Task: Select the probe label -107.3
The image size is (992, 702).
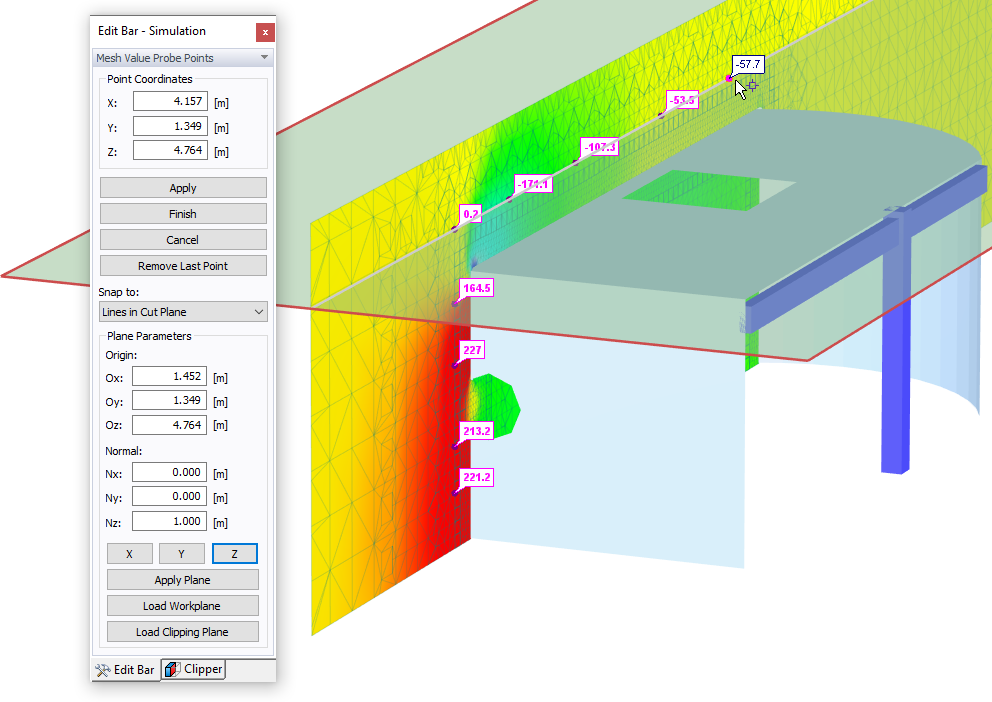Action: pos(600,147)
